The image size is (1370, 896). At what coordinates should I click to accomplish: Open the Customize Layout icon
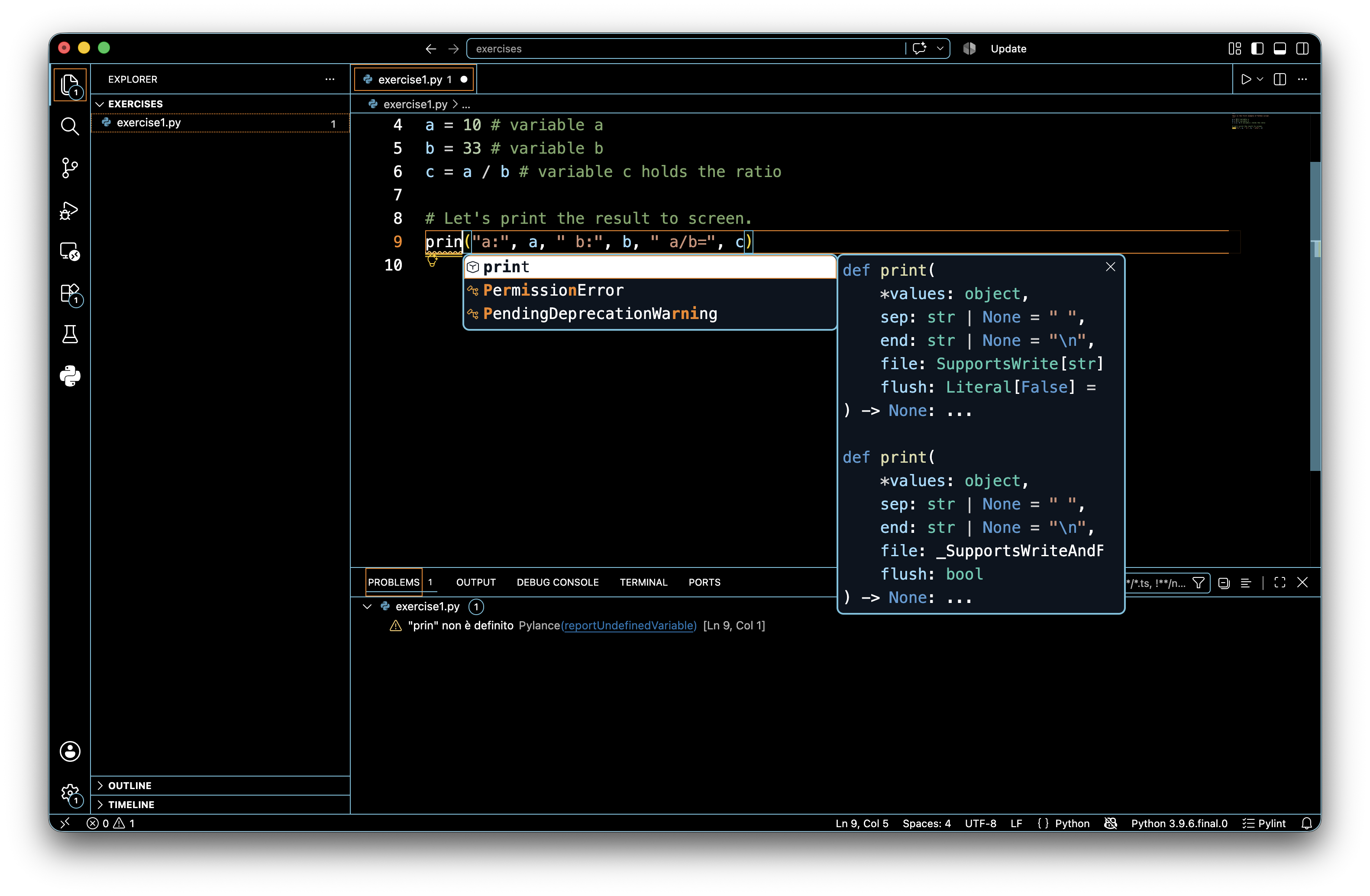tap(1235, 49)
